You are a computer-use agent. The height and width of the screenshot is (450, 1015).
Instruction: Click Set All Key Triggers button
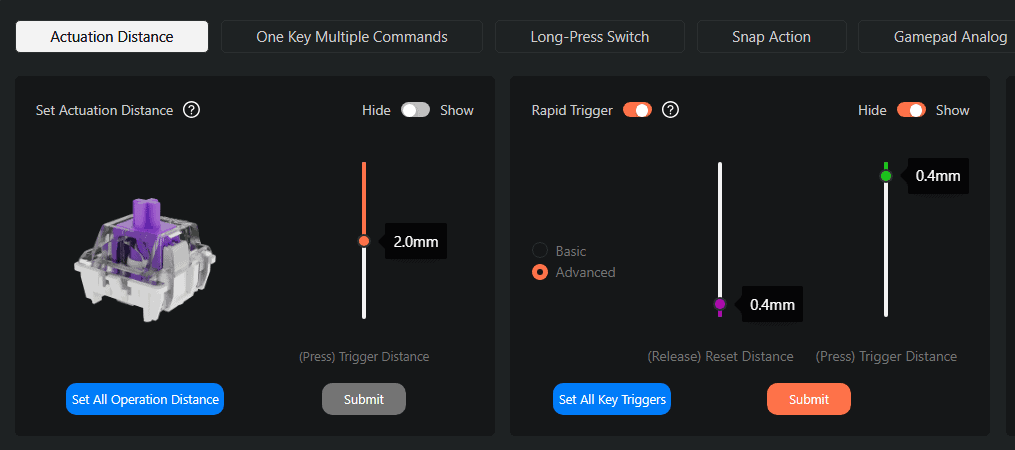pyautogui.click(x=612, y=399)
